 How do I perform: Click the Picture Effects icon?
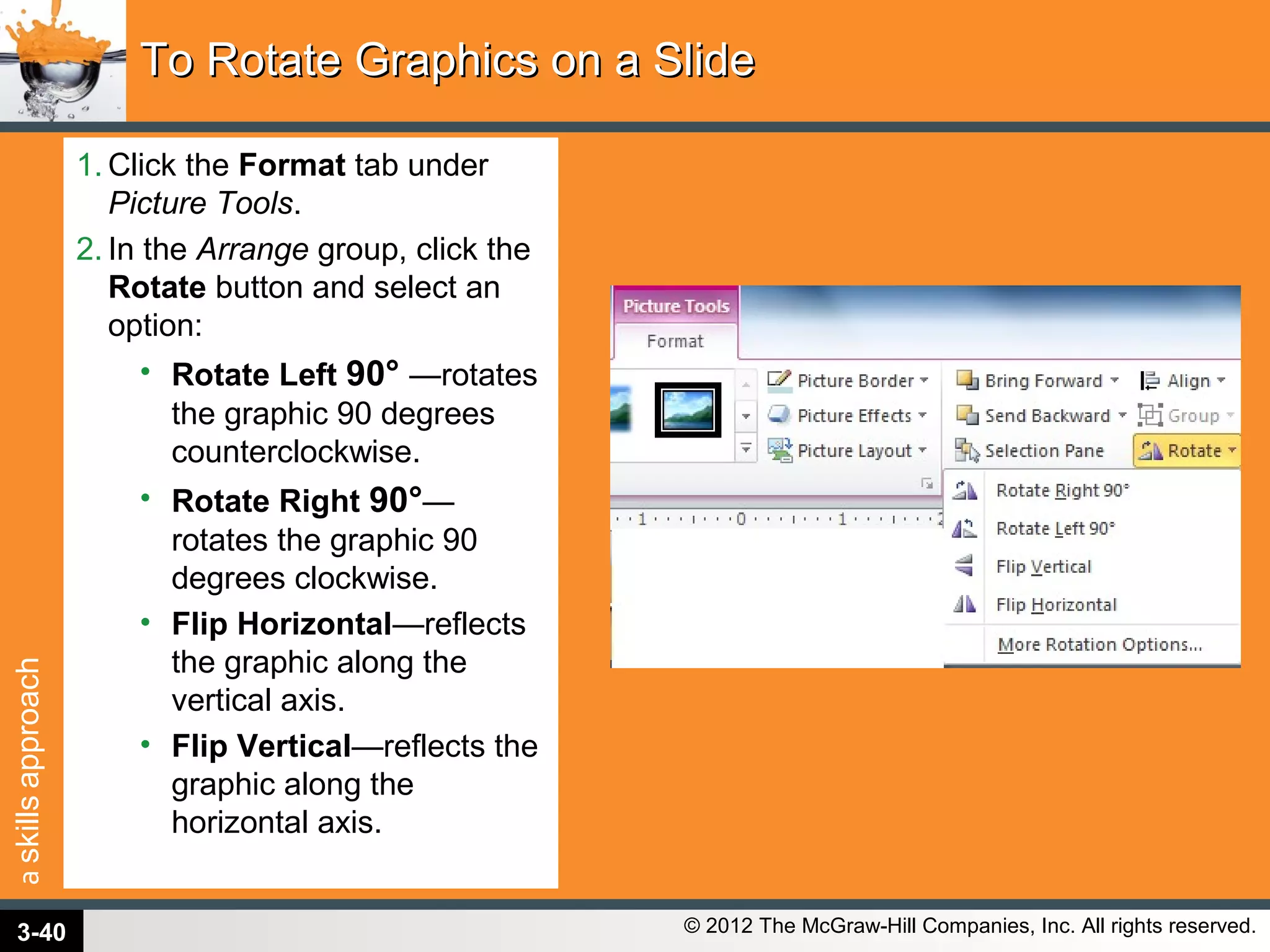tap(779, 415)
